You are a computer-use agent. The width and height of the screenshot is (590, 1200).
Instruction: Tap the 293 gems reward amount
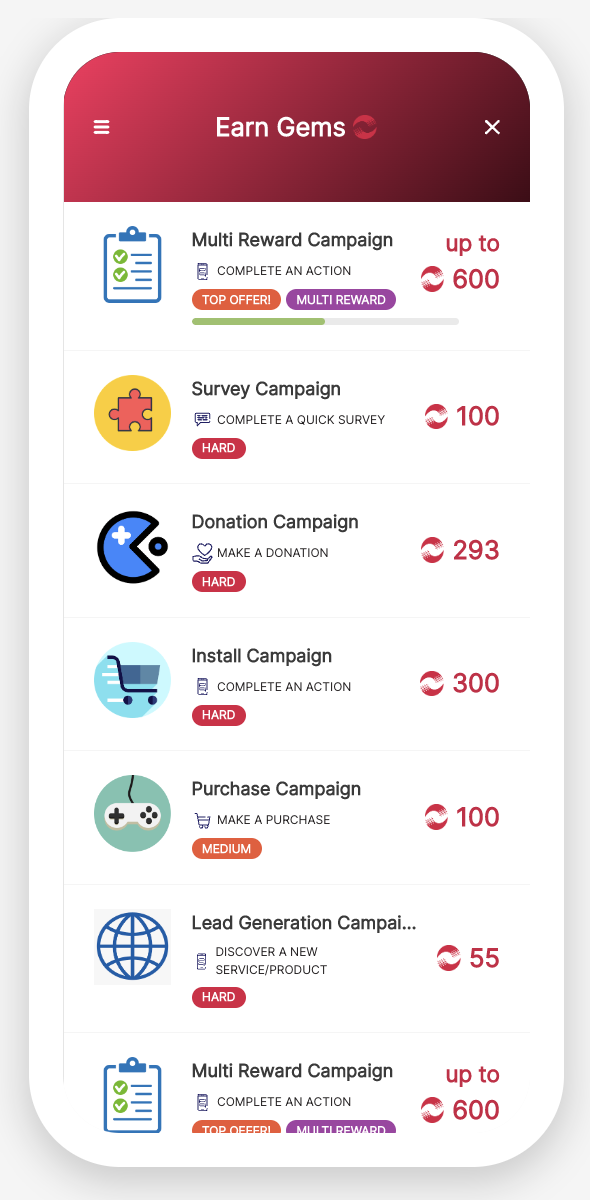tap(476, 550)
